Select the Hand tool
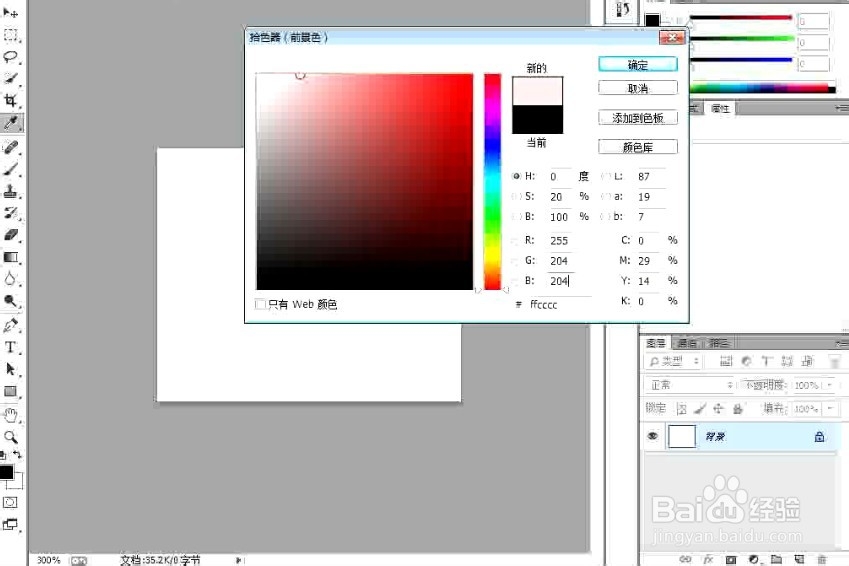 (x=10, y=415)
